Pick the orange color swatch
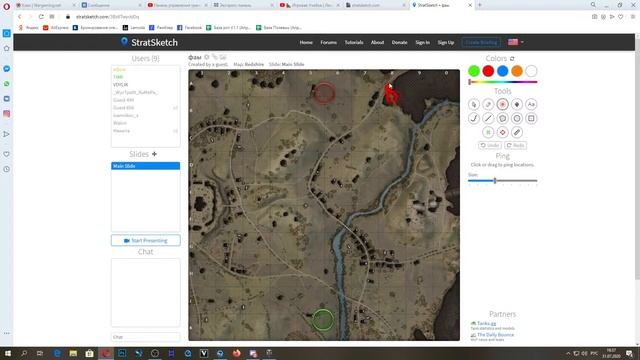The image size is (640, 360). (517, 71)
